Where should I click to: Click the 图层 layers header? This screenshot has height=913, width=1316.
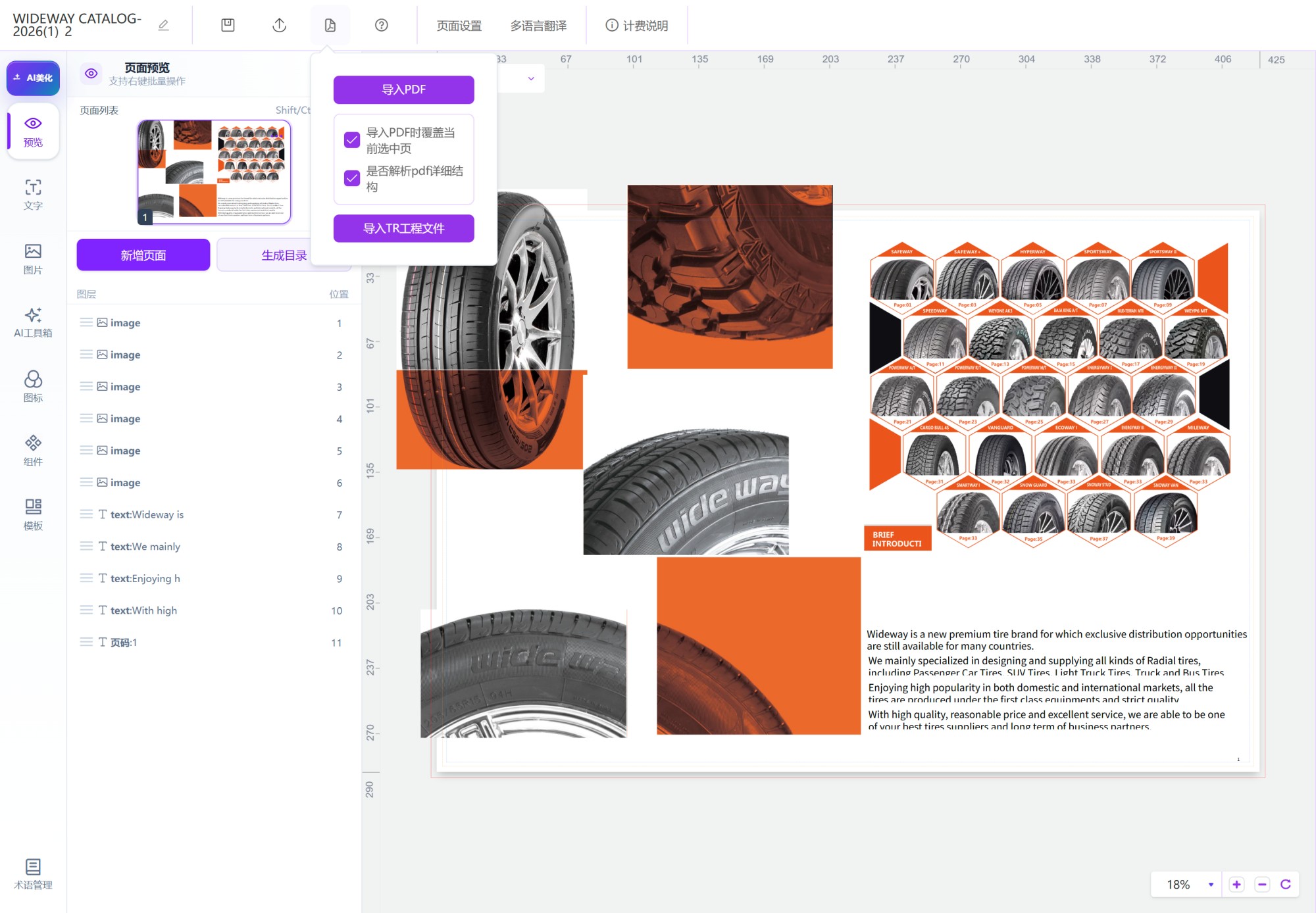(x=86, y=294)
